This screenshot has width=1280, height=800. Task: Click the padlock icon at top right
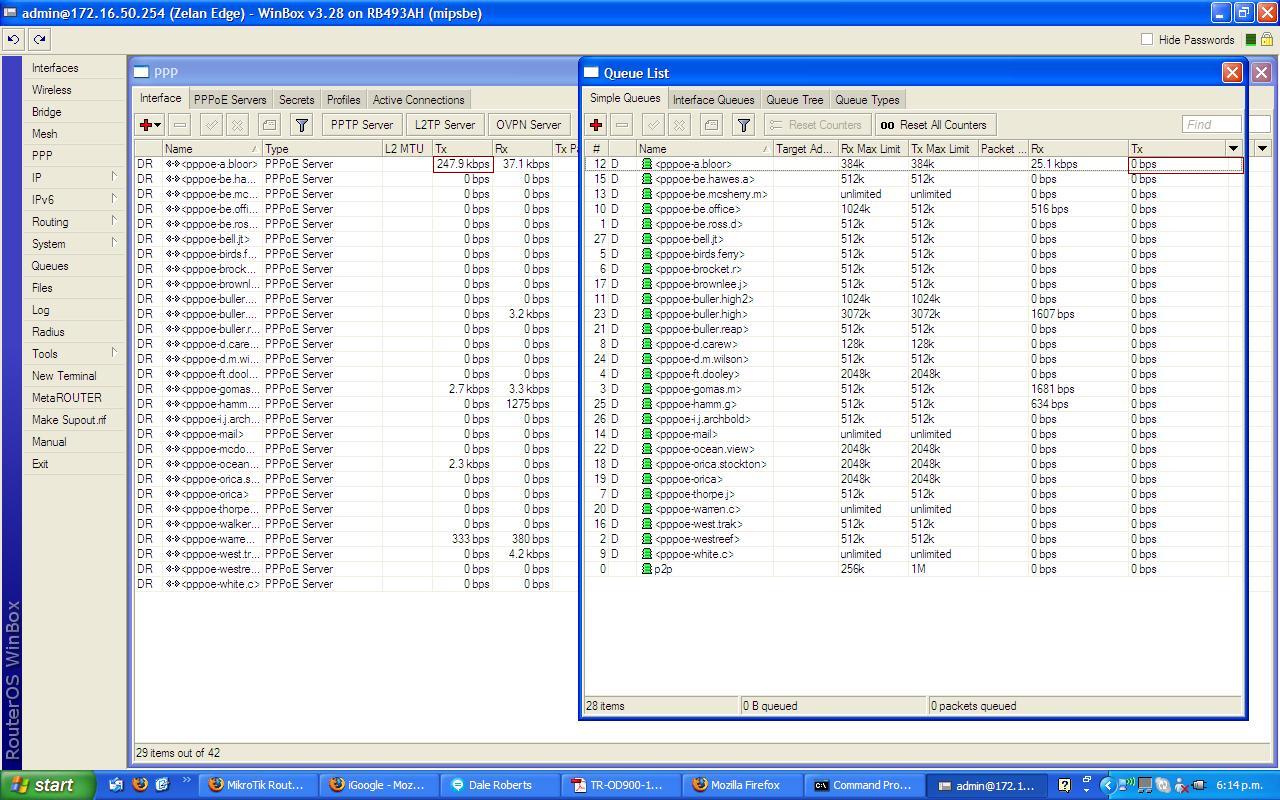point(1267,39)
